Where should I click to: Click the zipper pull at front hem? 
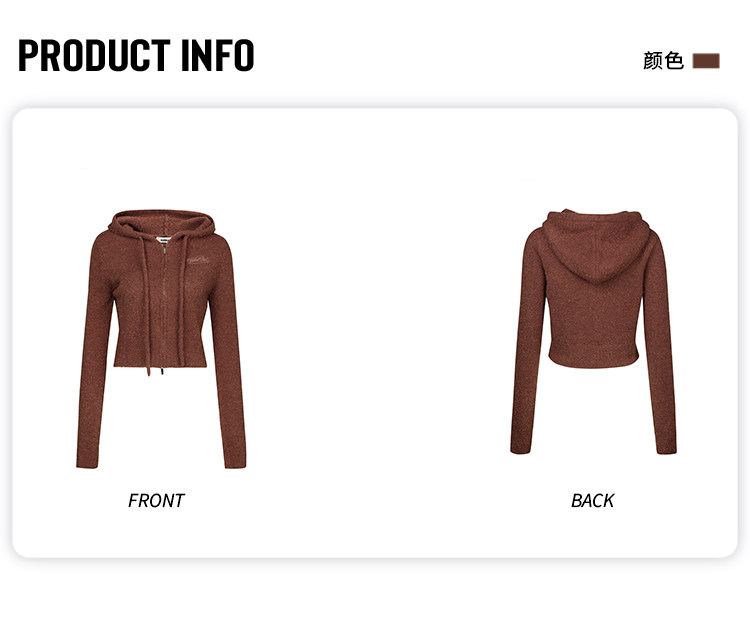pyautogui.click(x=162, y=369)
